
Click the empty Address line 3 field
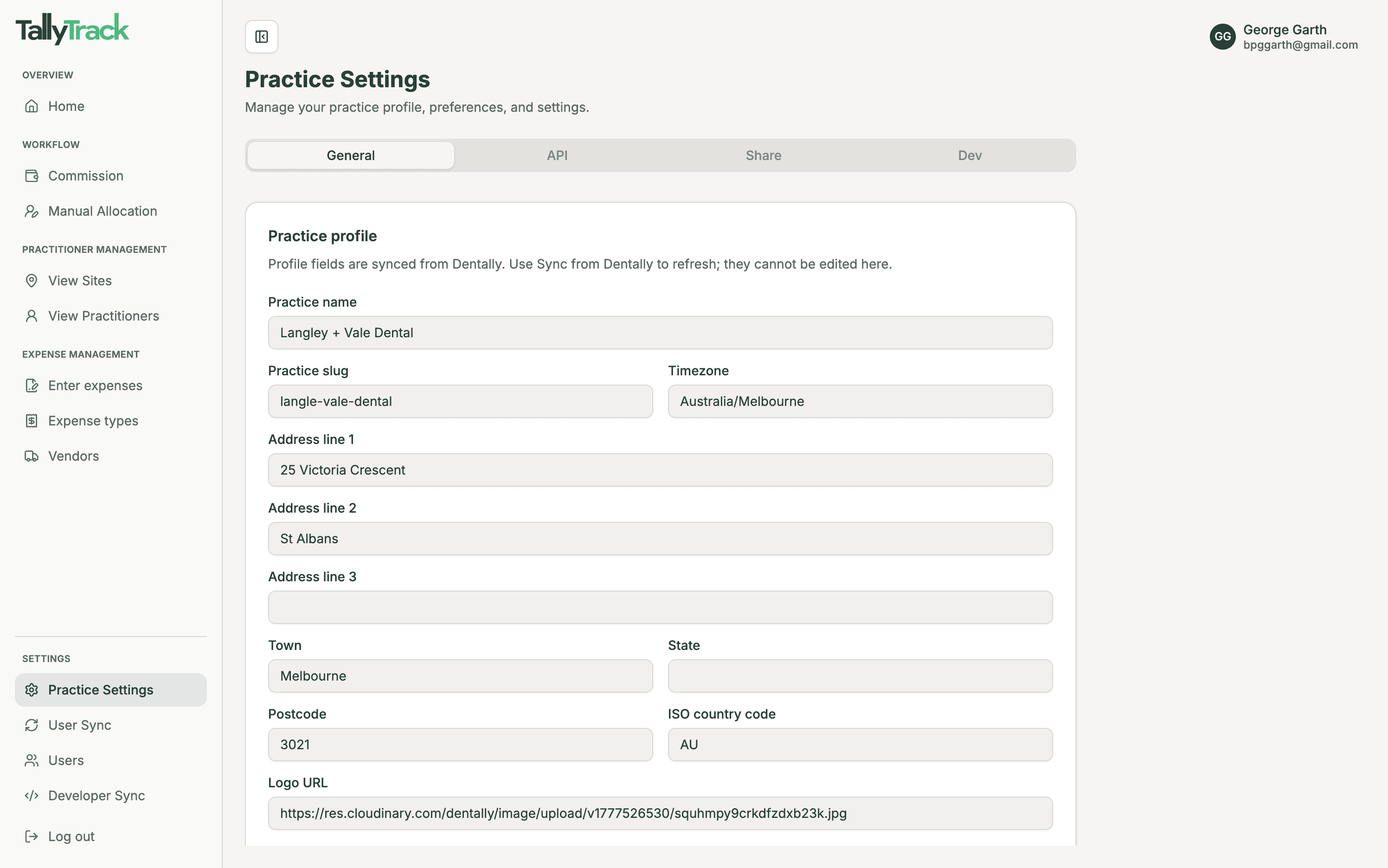pyautogui.click(x=660, y=607)
